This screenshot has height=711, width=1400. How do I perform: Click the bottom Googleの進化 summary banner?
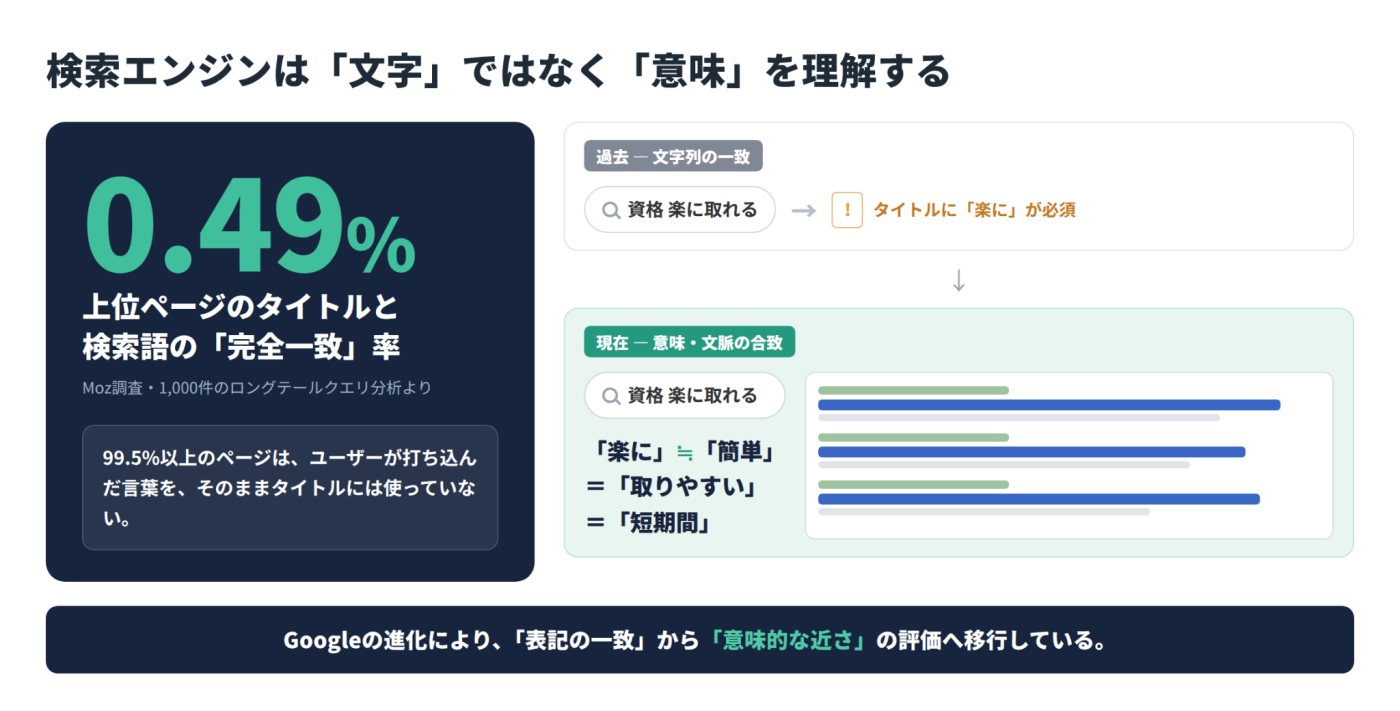pyautogui.click(x=700, y=640)
